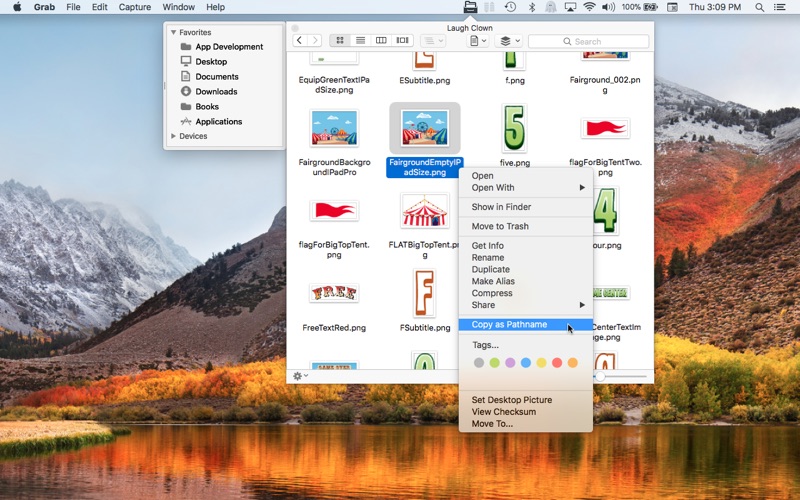Switch to column view

[381, 41]
